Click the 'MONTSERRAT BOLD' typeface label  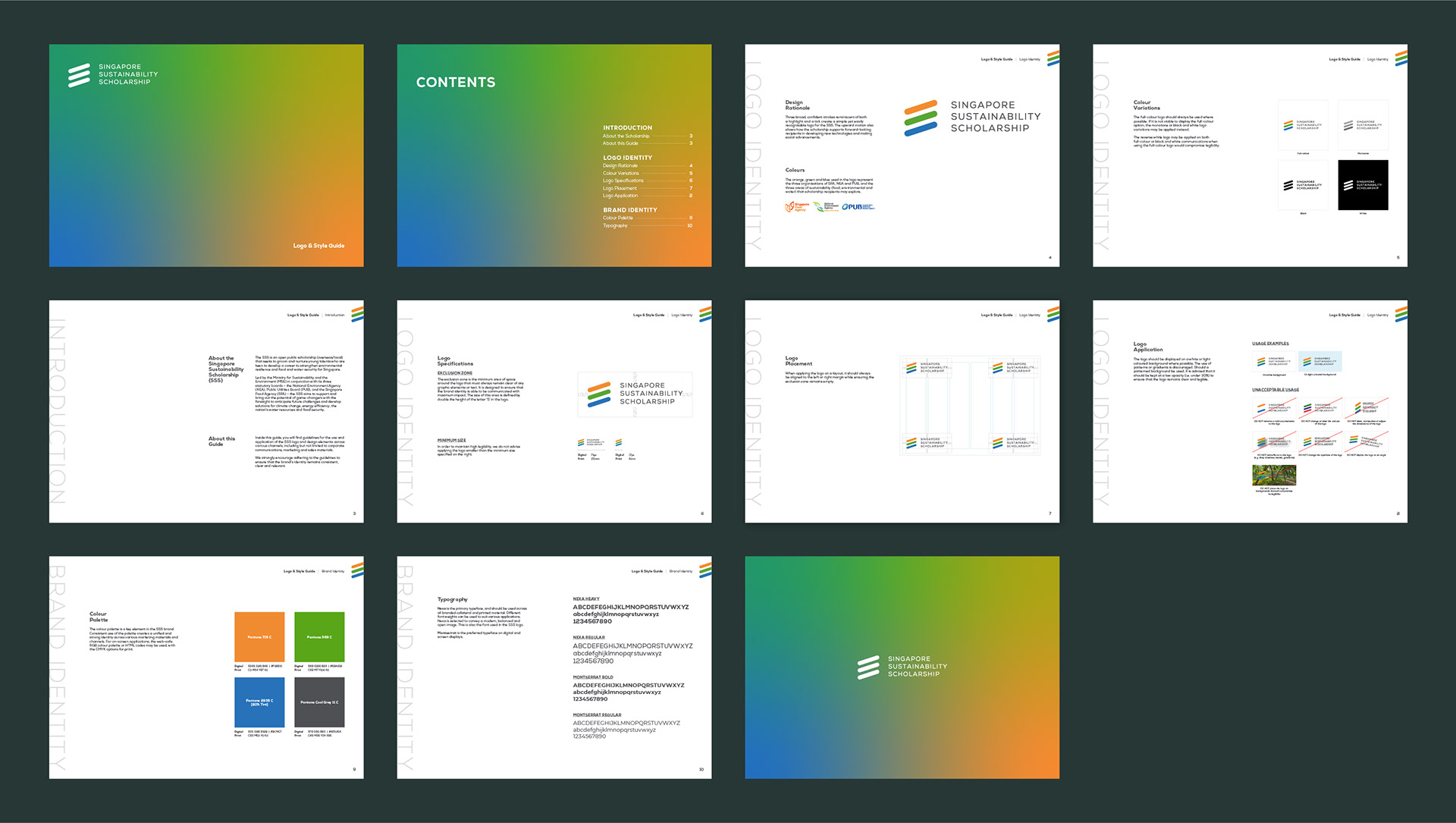click(x=593, y=677)
